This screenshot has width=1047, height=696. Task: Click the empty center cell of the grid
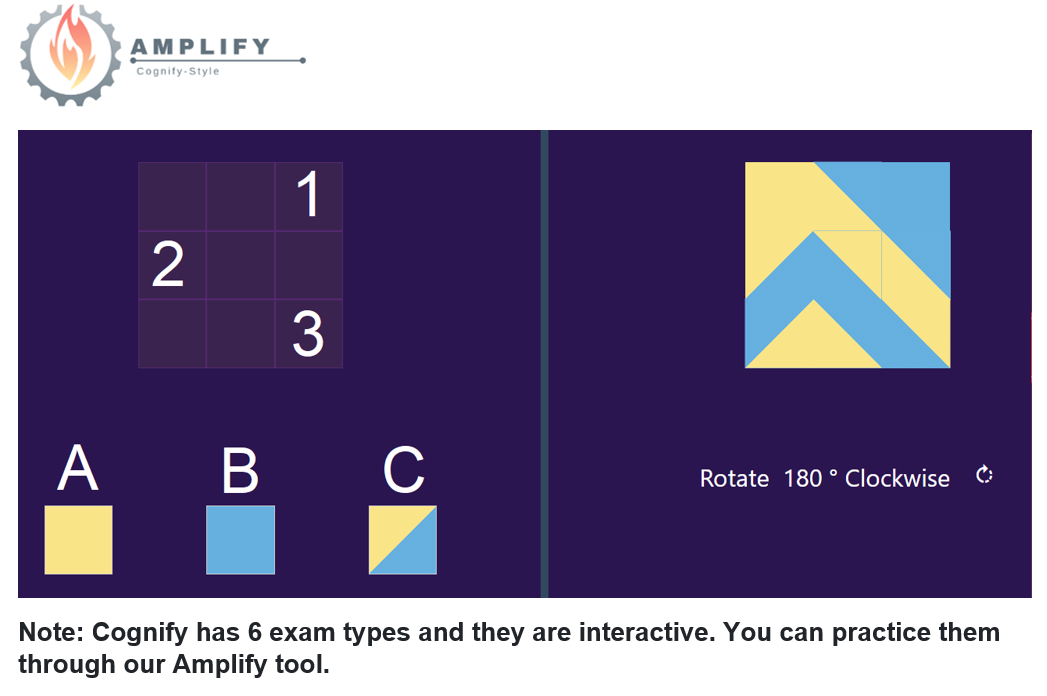click(240, 265)
